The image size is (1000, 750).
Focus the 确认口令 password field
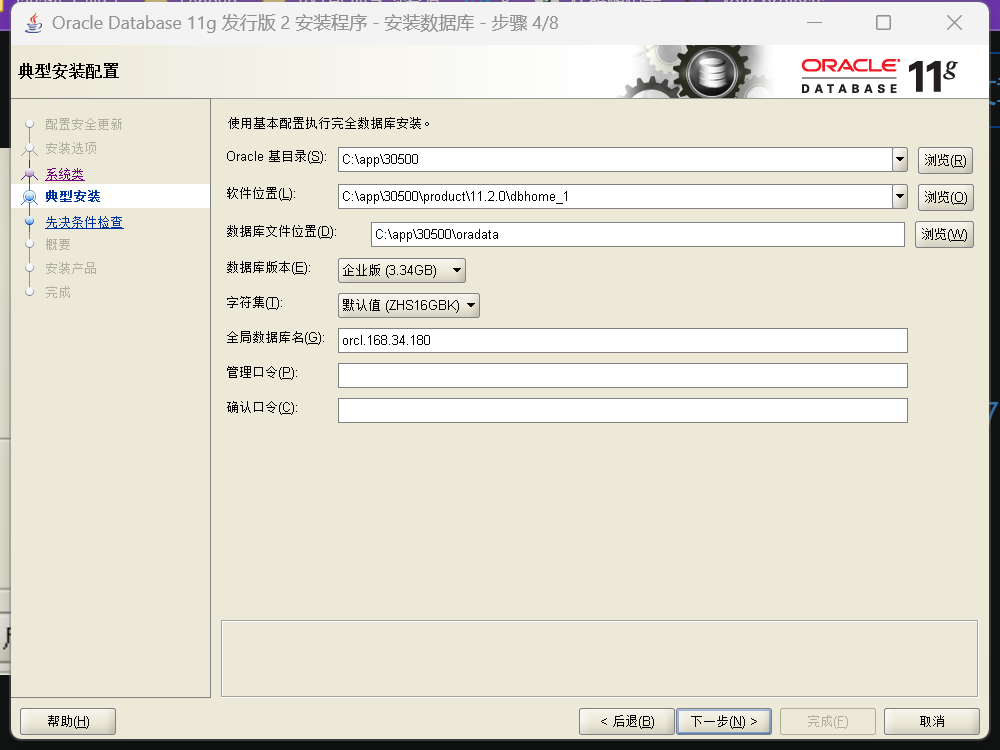coord(622,411)
